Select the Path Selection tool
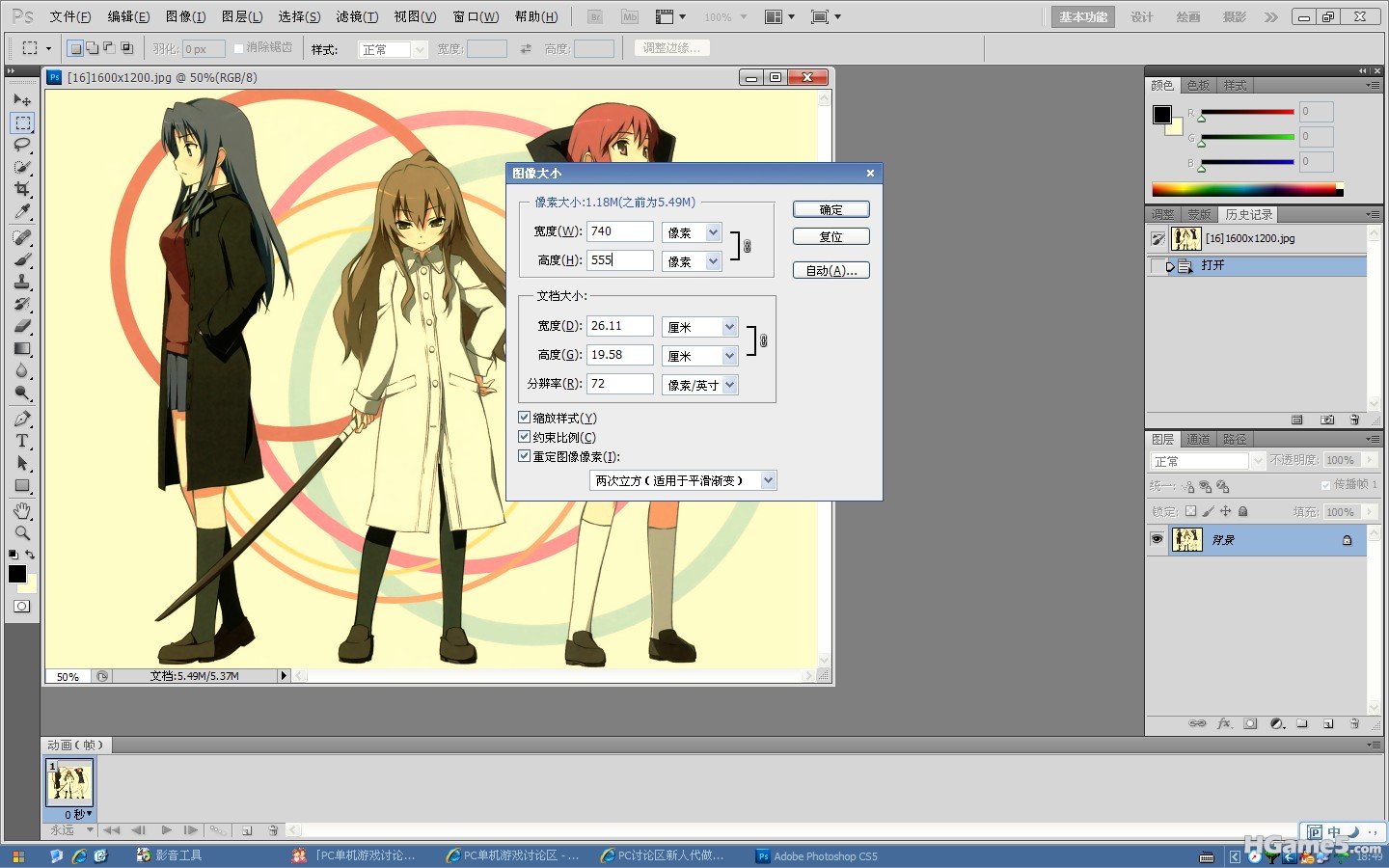Screen dimensions: 1389x868 click(22, 463)
